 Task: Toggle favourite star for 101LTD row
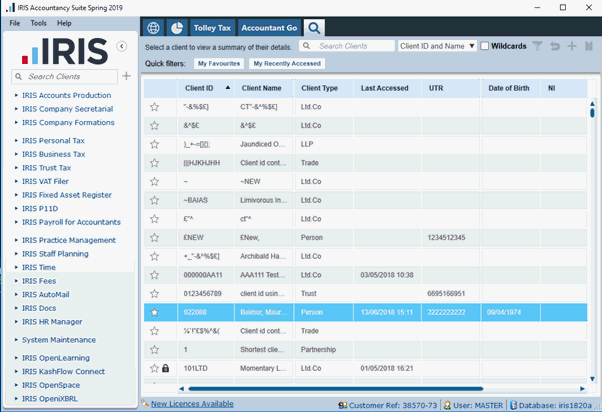[154, 368]
